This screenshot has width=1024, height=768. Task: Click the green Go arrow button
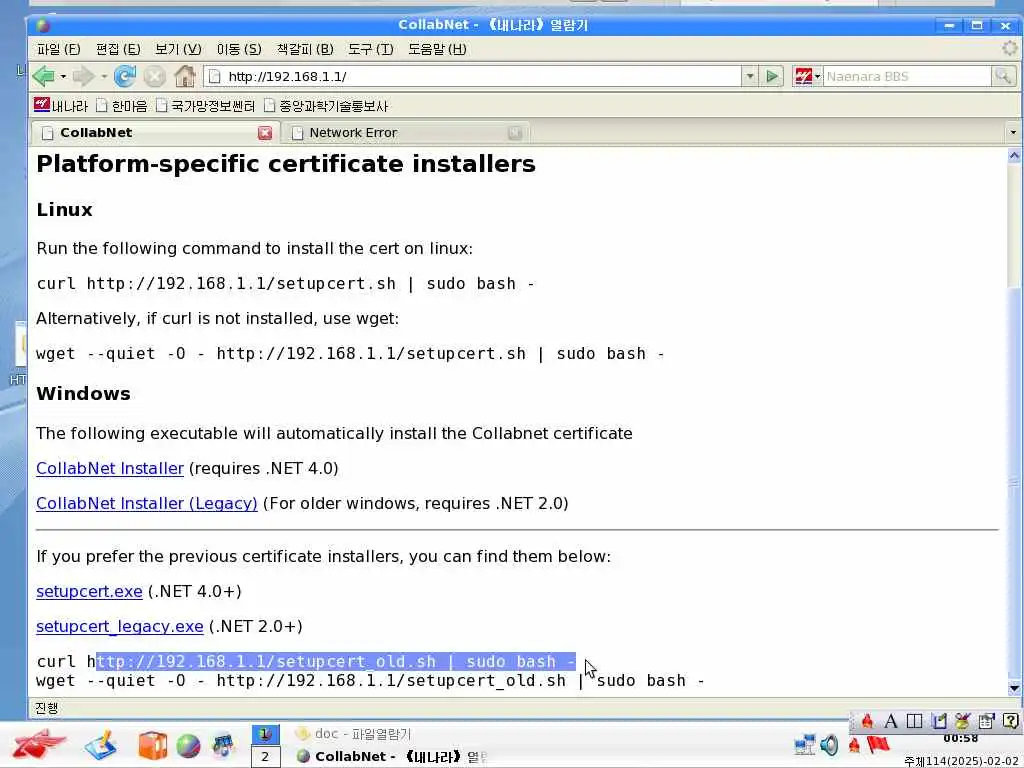click(772, 76)
